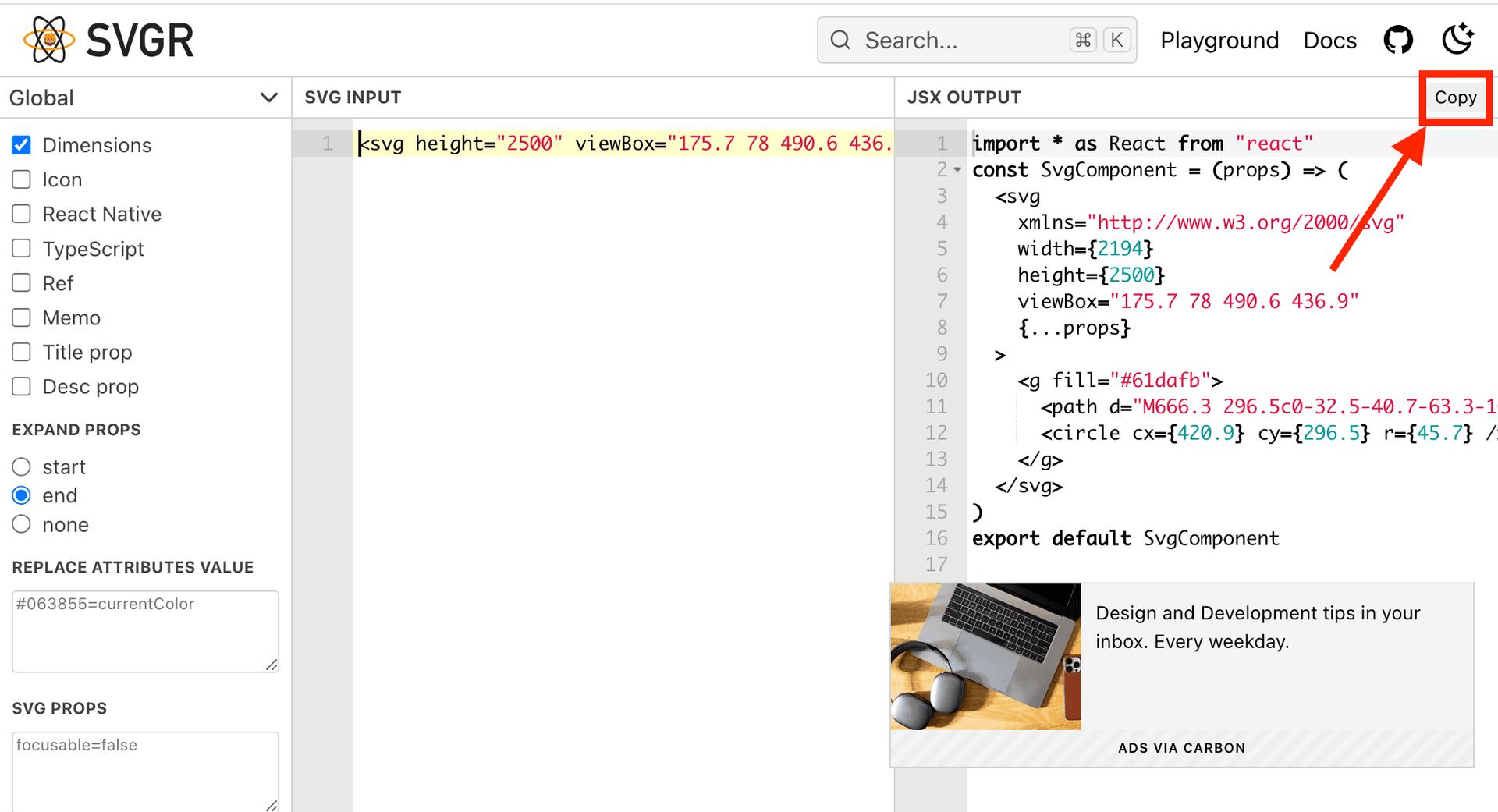
Task: Open the GitHub repository icon
Action: pos(1397,40)
